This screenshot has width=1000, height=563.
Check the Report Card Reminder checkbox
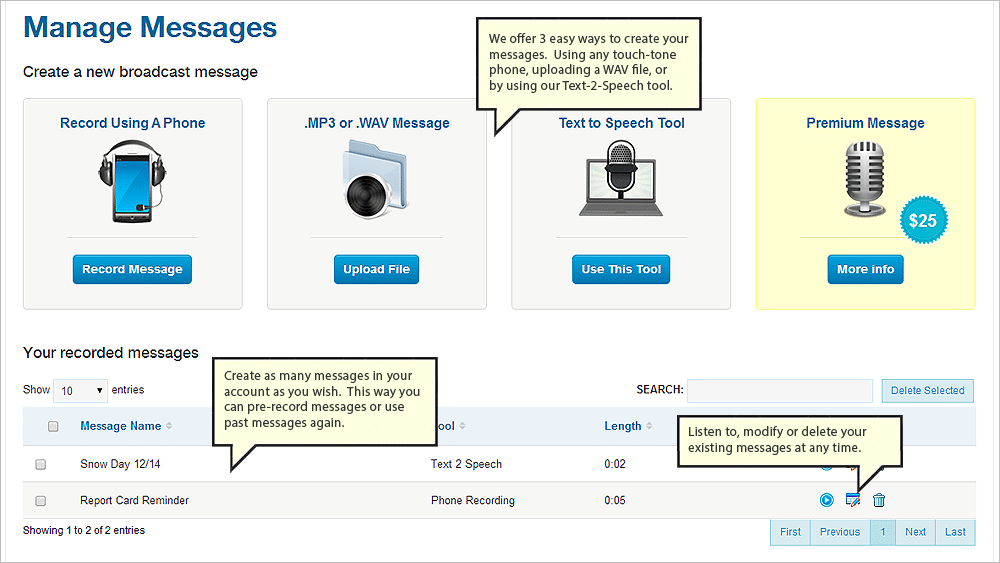pos(41,501)
